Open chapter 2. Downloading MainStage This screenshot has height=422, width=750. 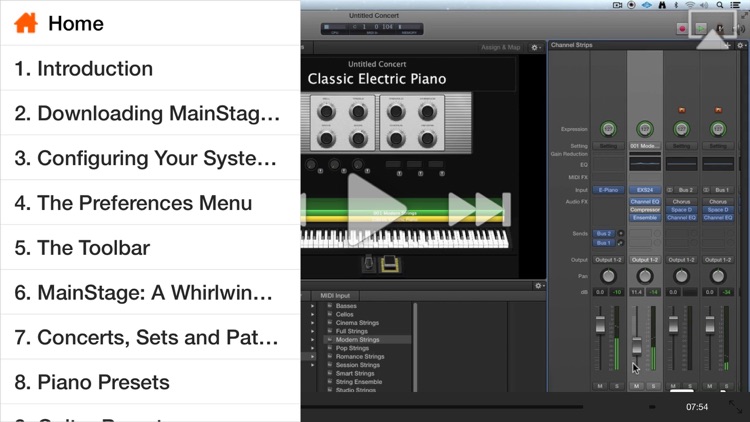[x=150, y=113]
